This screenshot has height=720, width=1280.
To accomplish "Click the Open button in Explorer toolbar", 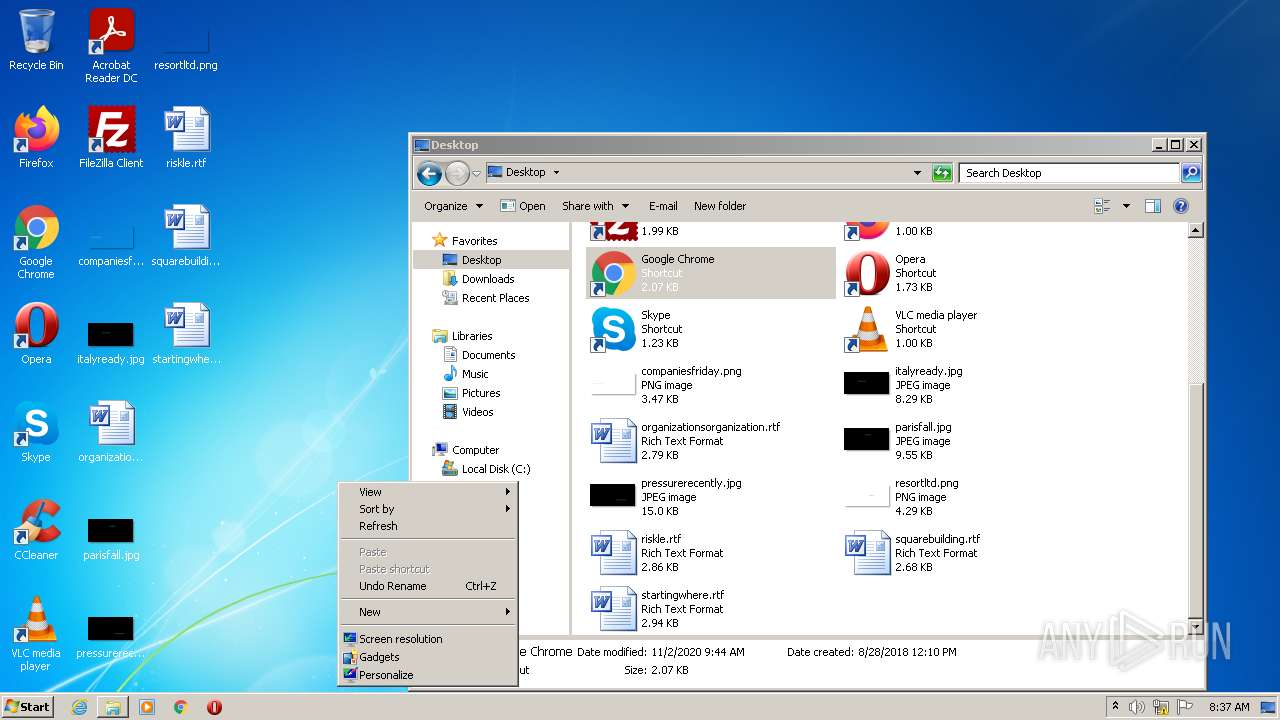I will (523, 206).
